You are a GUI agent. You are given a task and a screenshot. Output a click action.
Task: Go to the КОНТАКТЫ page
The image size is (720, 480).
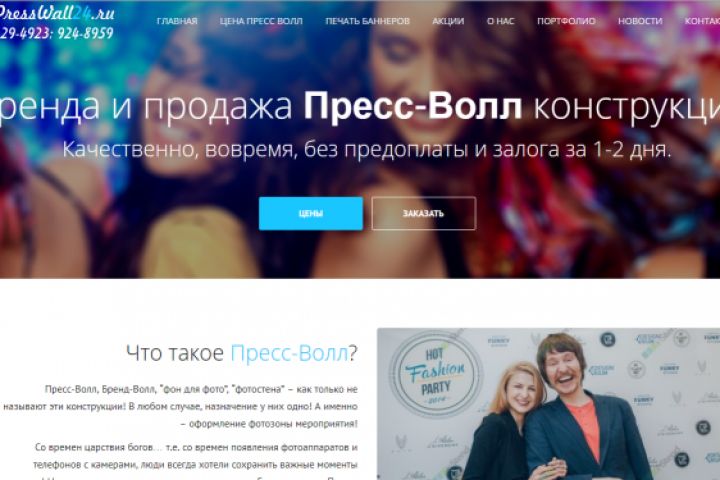click(703, 21)
